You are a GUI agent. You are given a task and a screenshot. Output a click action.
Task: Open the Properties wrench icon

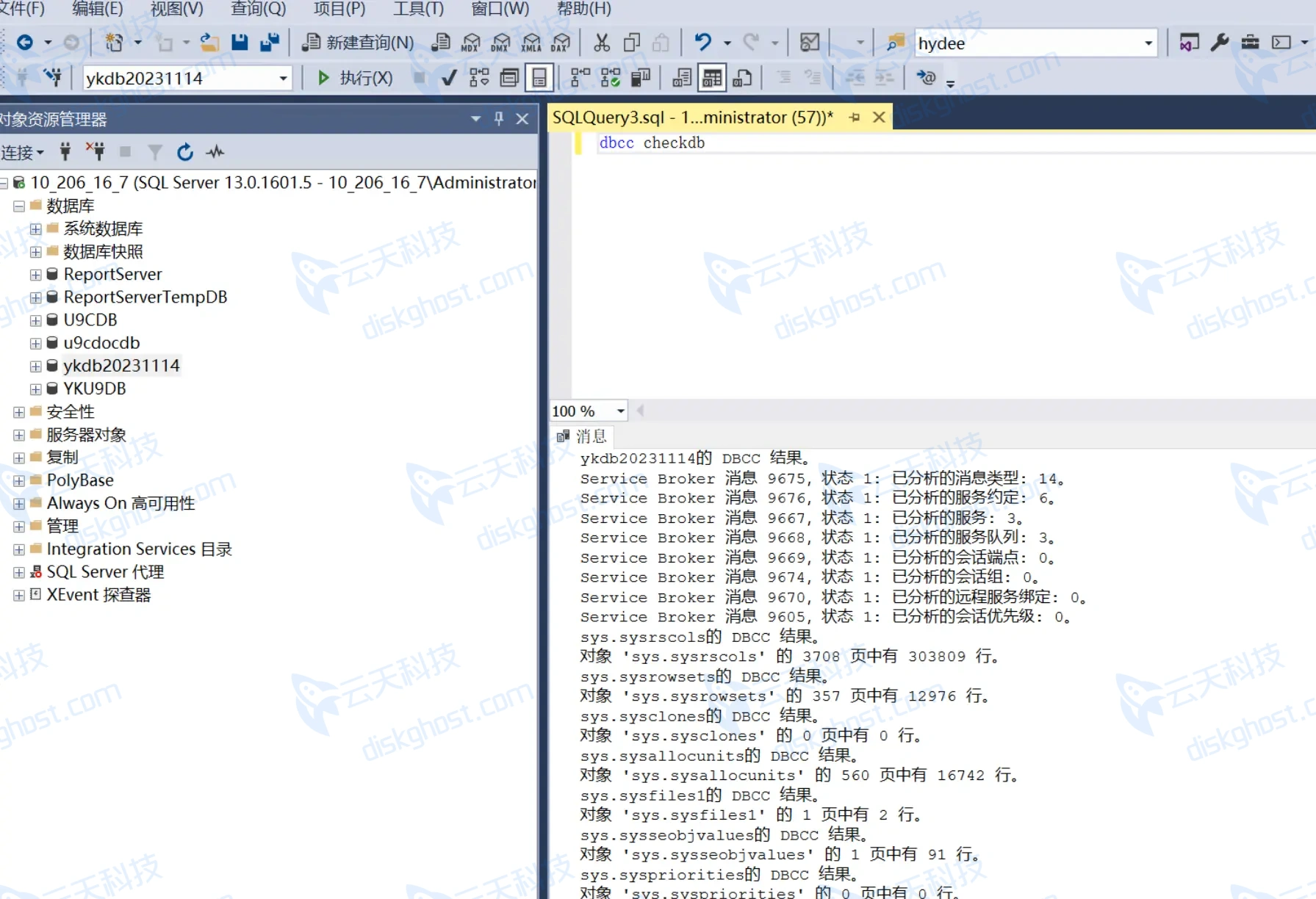coord(1220,43)
